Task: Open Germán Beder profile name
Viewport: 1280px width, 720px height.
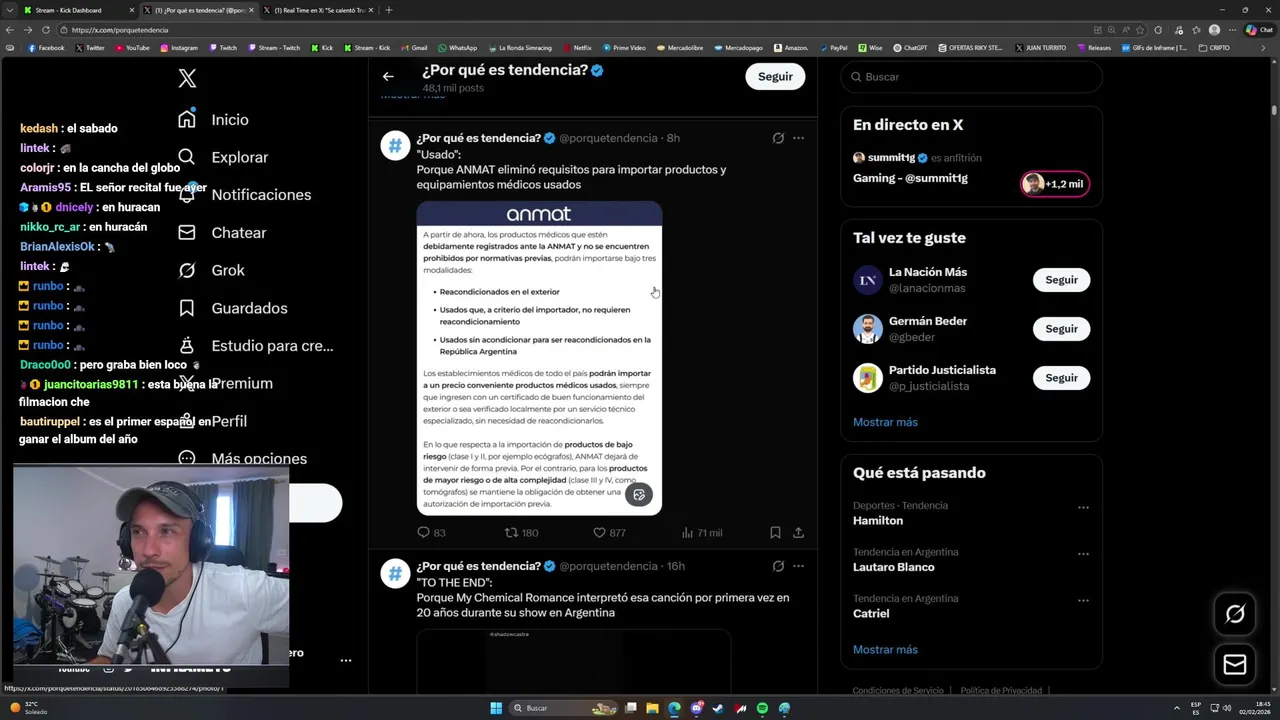Action: [x=928, y=321]
